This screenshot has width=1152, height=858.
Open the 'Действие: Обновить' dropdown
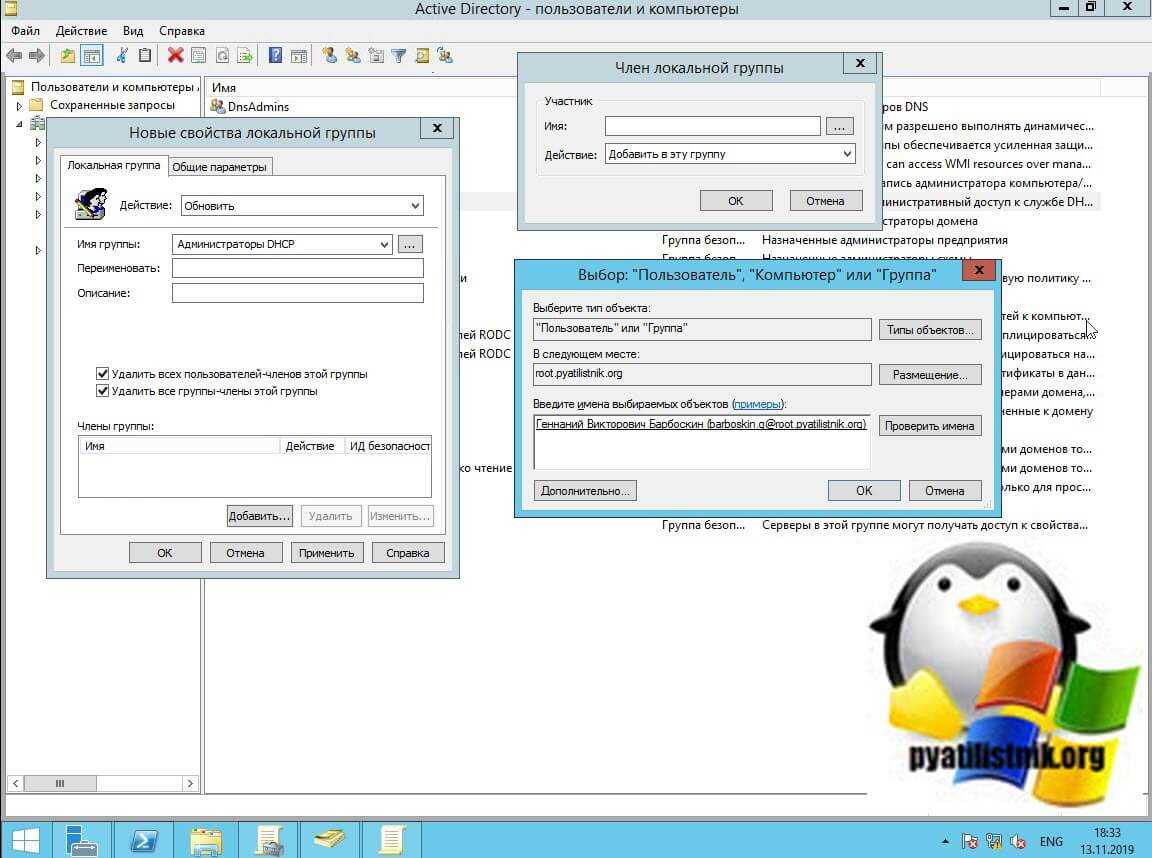300,206
